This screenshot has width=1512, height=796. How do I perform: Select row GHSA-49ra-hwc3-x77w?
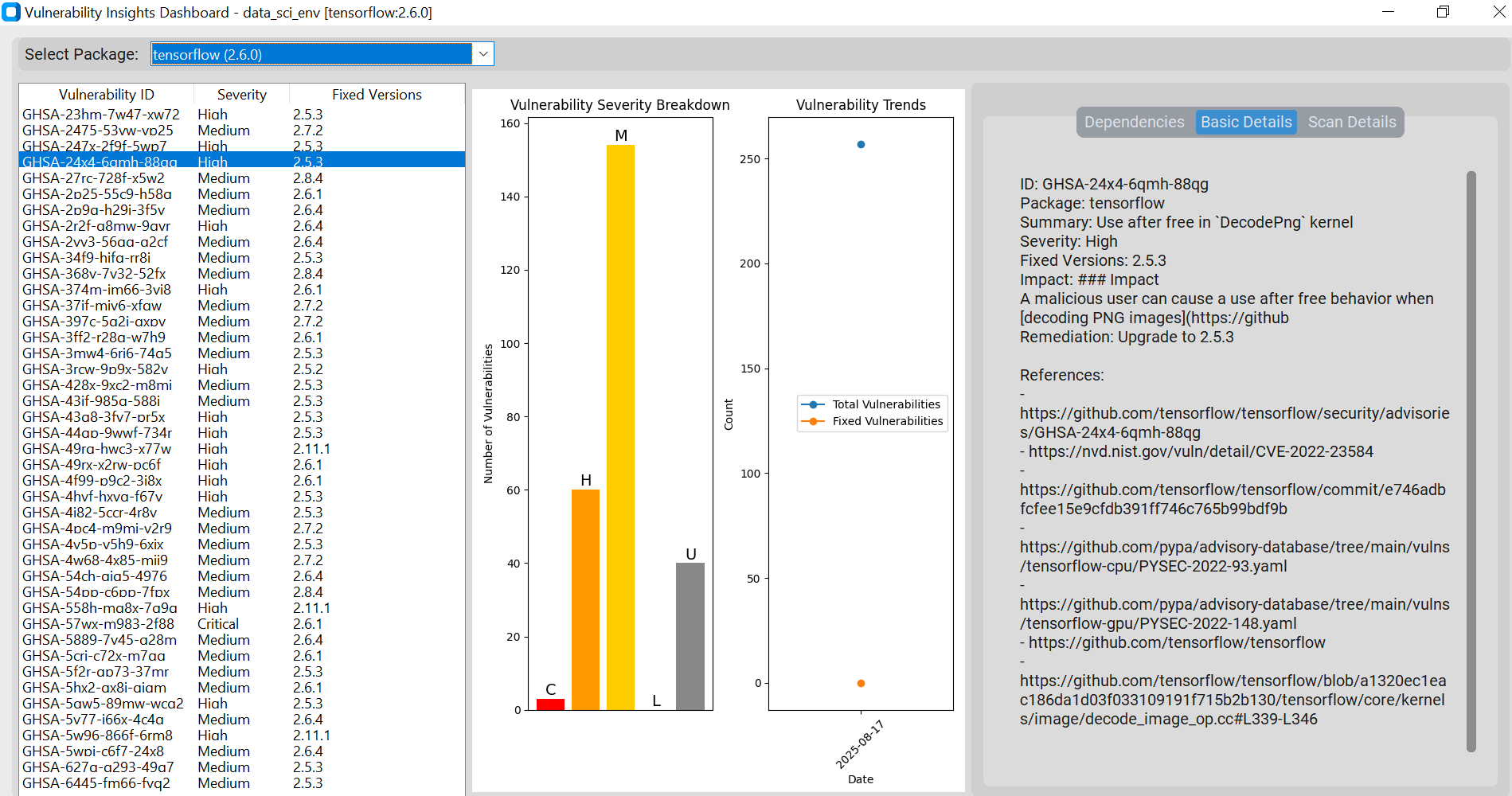(x=242, y=449)
